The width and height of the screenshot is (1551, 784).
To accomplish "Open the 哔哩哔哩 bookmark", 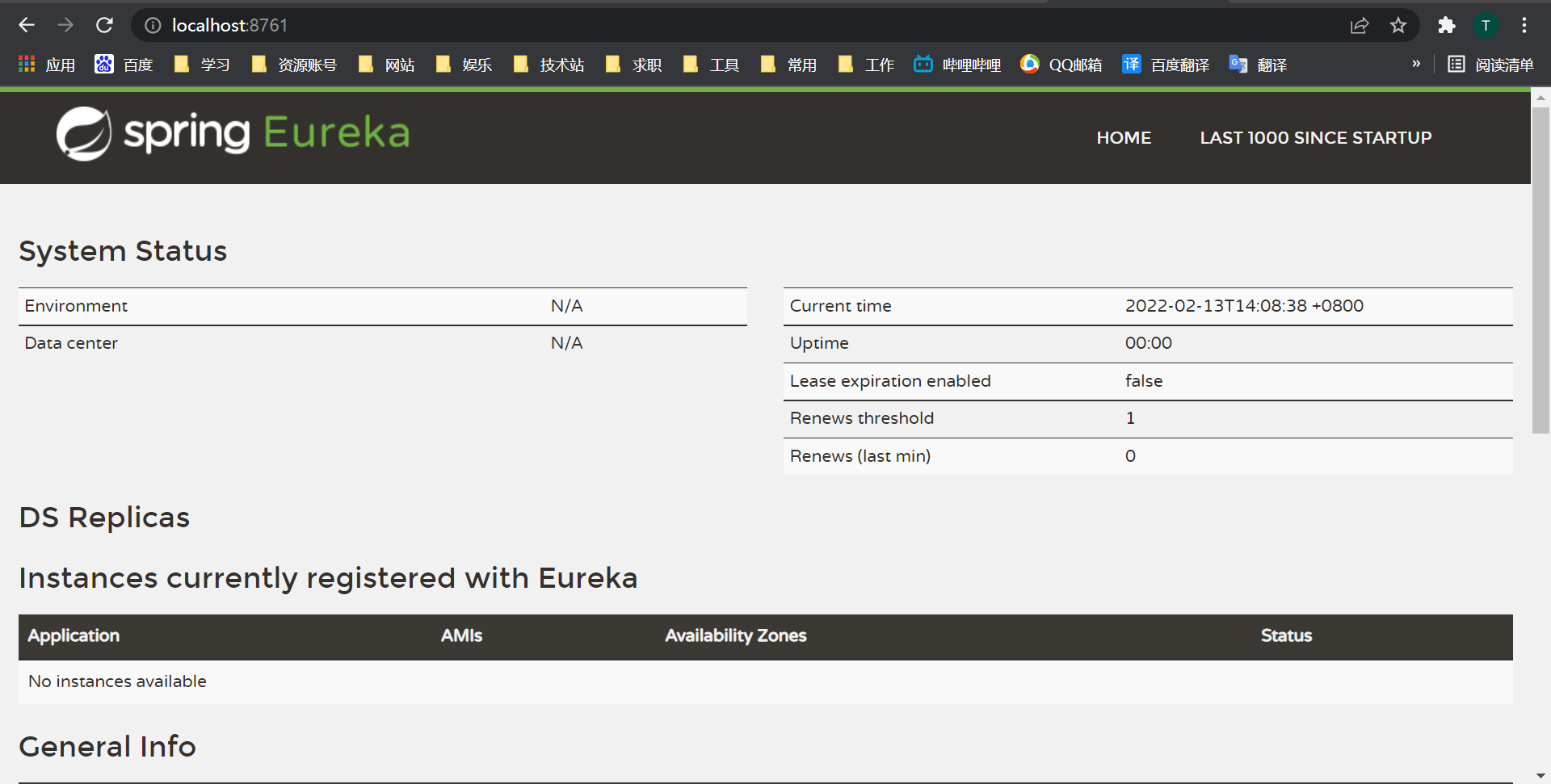I will tap(957, 65).
